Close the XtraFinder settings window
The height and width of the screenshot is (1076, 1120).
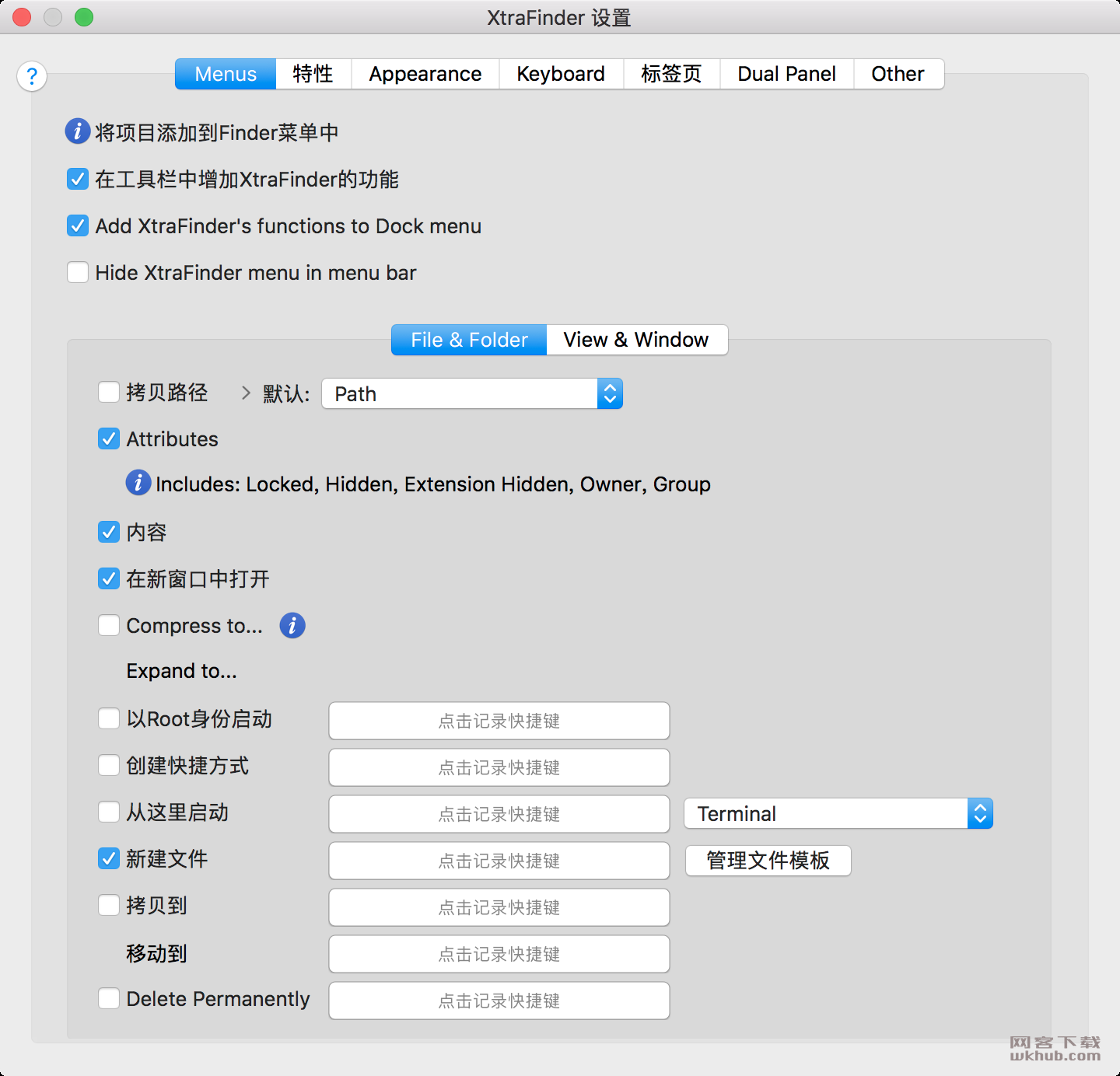click(x=22, y=17)
